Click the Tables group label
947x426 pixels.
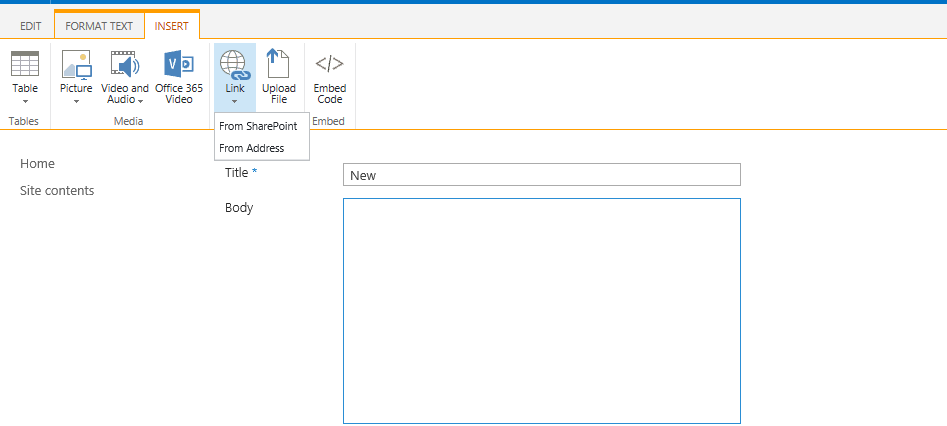click(x=24, y=121)
